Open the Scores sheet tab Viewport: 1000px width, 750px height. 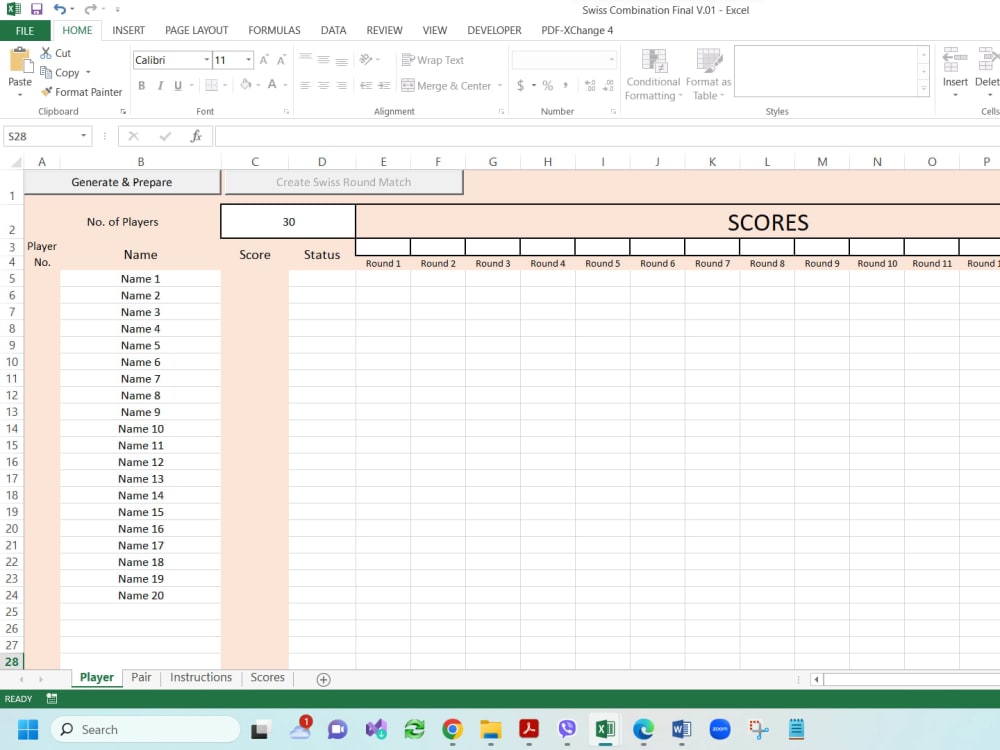[266, 677]
